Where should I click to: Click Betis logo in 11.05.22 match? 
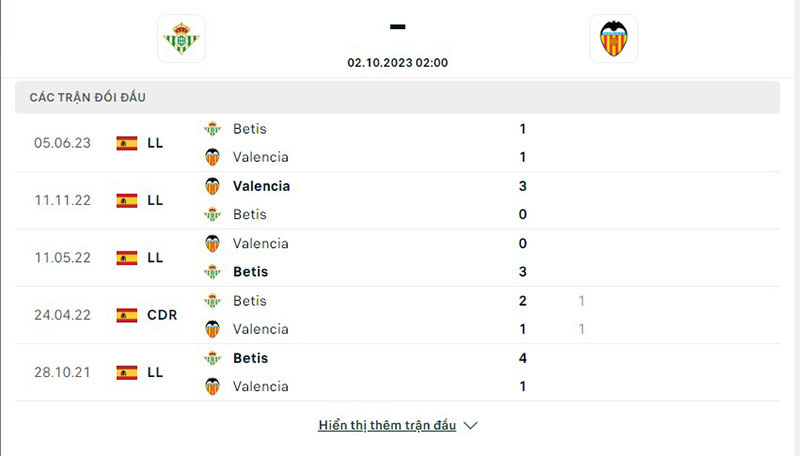point(212,272)
